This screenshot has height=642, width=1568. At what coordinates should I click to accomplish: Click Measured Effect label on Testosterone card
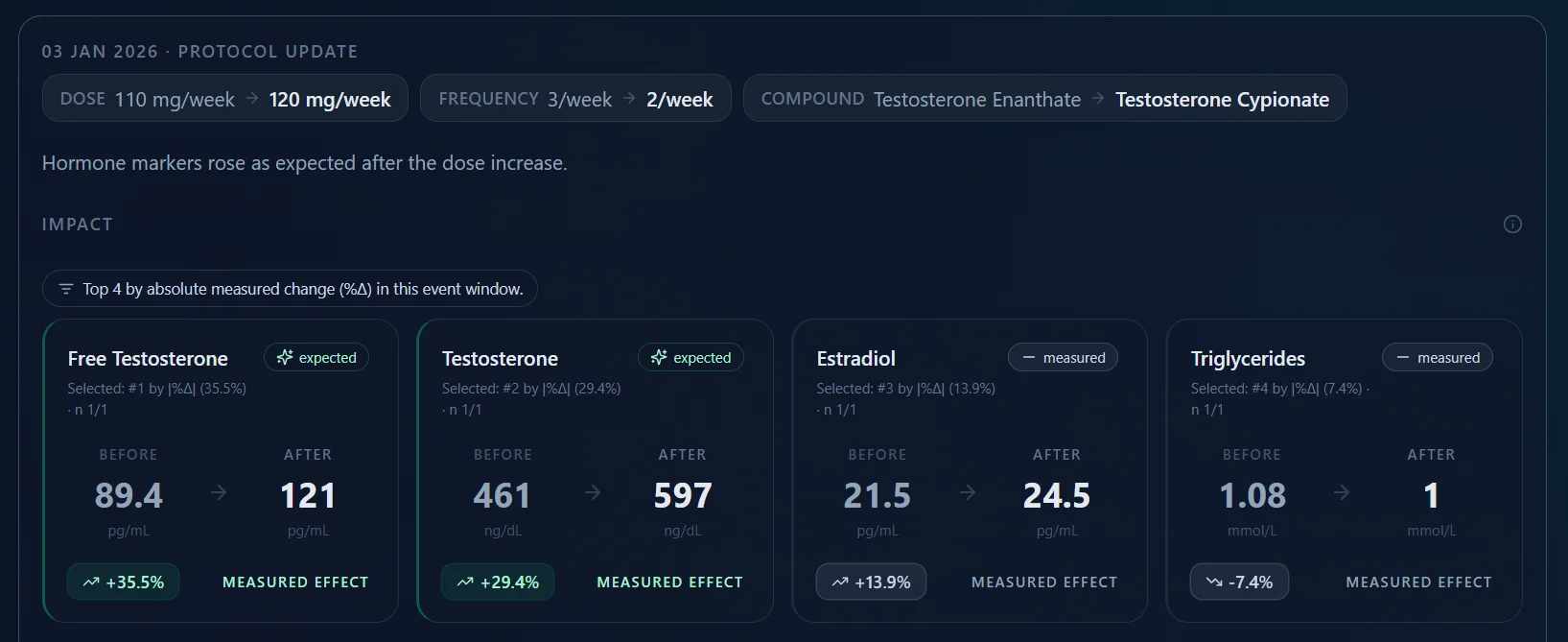click(x=669, y=583)
